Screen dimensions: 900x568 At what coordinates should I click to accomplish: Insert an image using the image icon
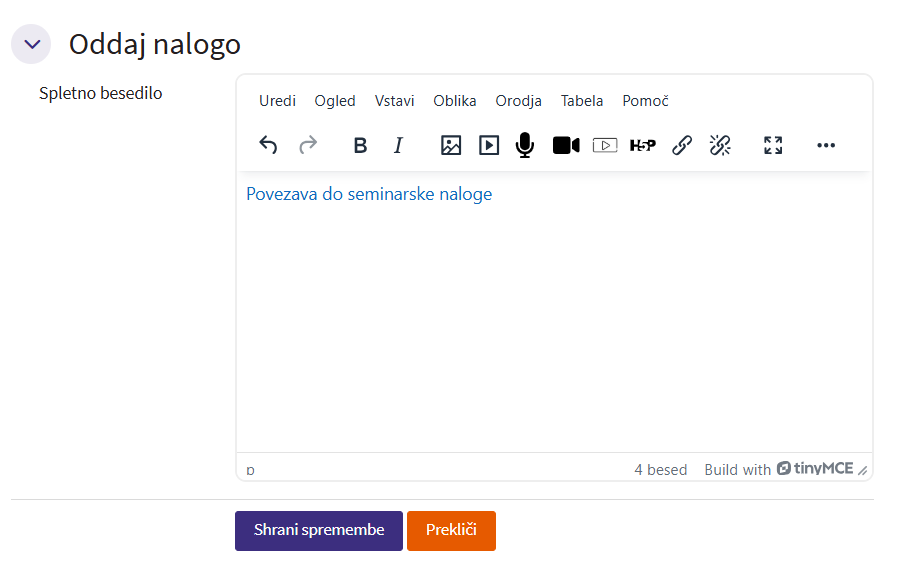451,145
